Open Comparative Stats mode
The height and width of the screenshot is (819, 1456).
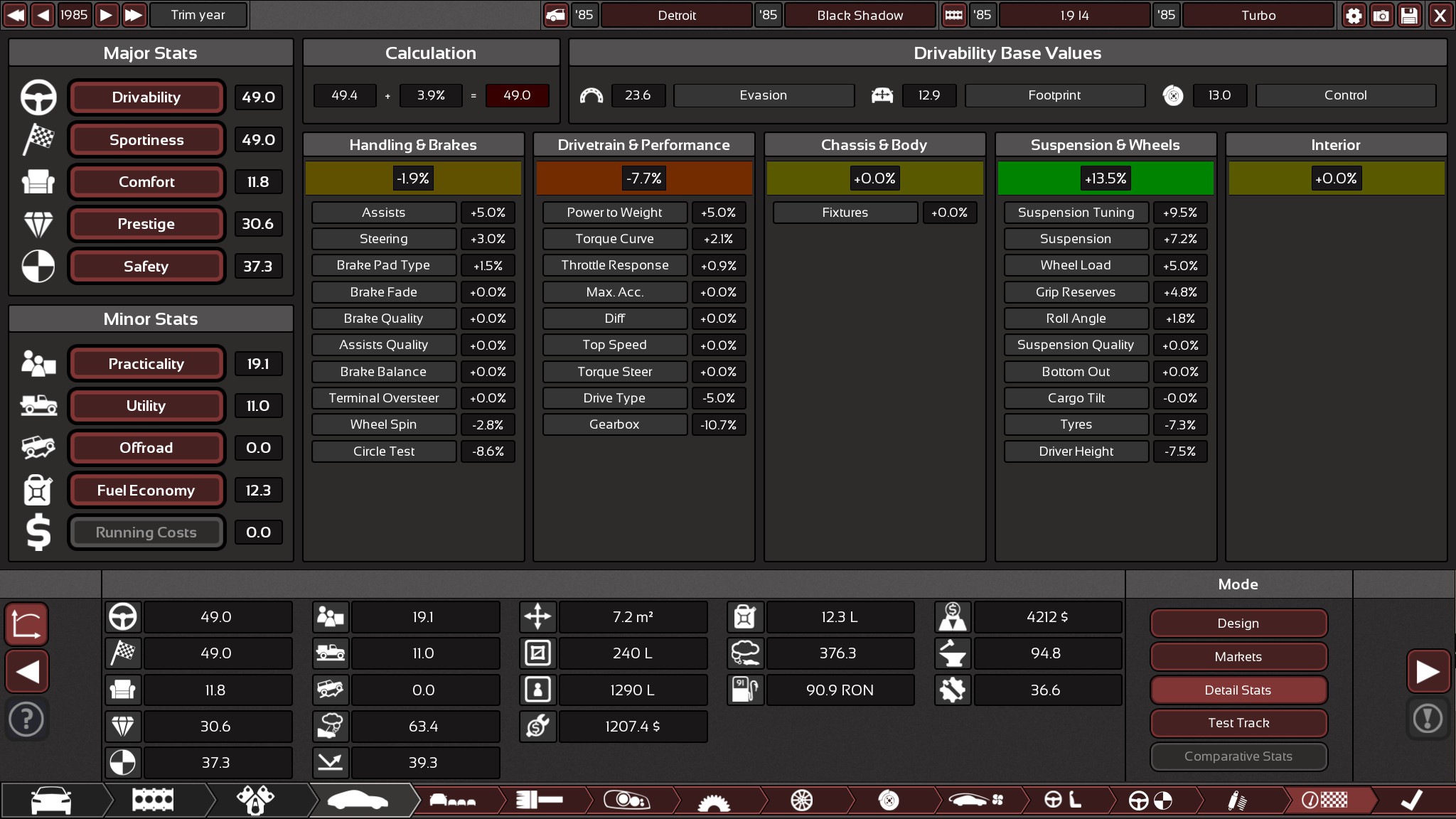(x=1238, y=756)
